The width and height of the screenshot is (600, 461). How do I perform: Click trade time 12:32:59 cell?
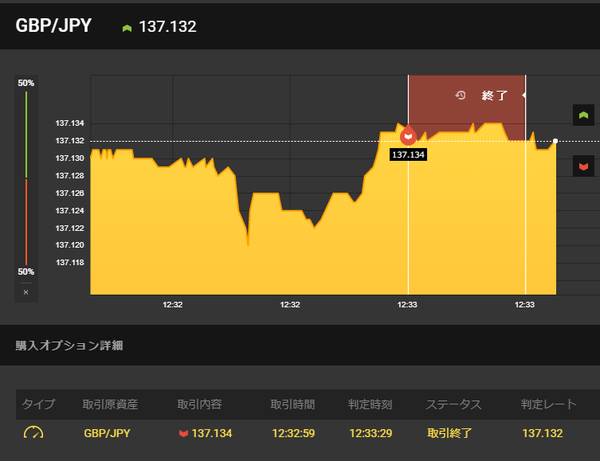[x=293, y=433]
